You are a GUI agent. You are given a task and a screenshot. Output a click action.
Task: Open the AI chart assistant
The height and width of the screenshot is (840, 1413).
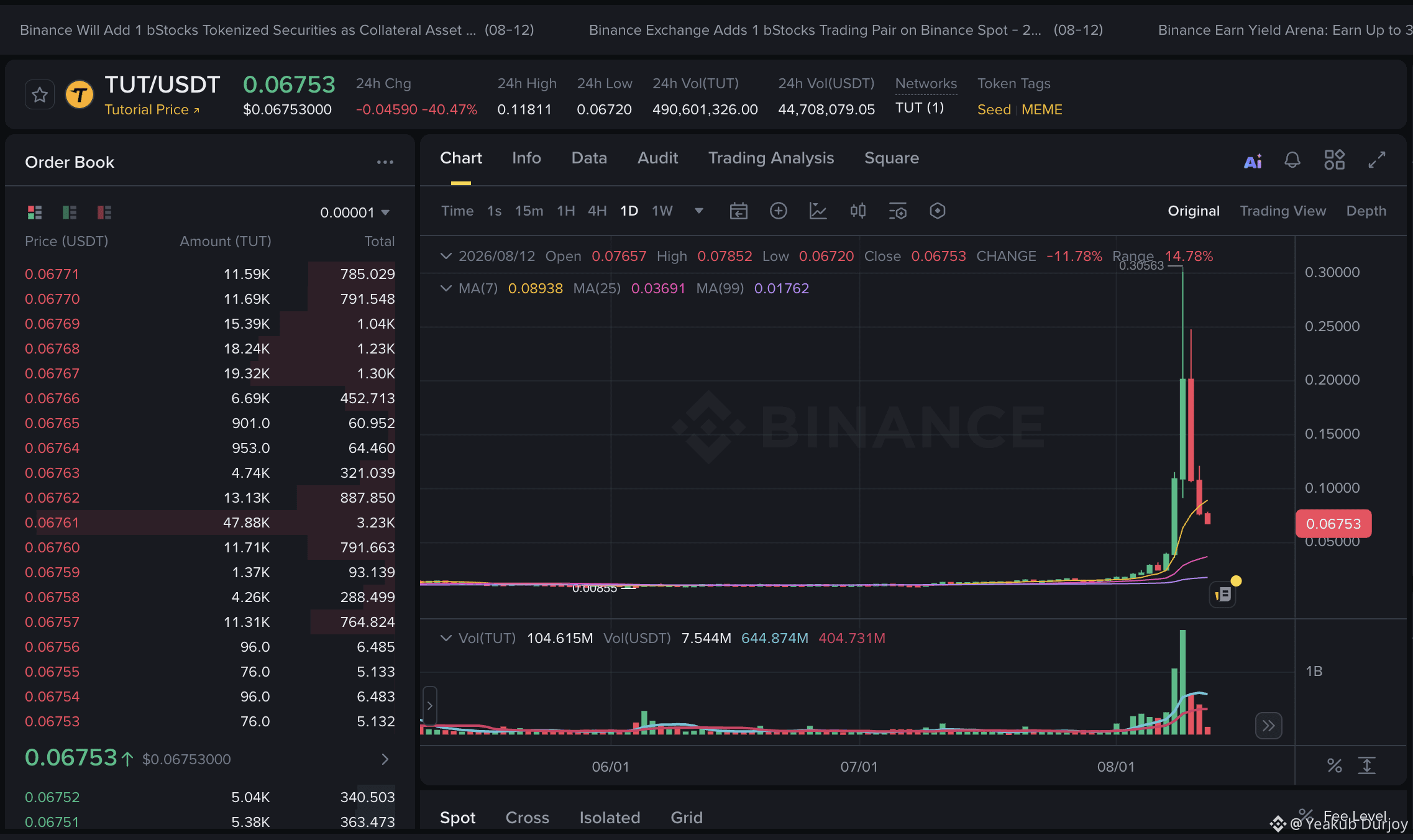tap(1253, 162)
